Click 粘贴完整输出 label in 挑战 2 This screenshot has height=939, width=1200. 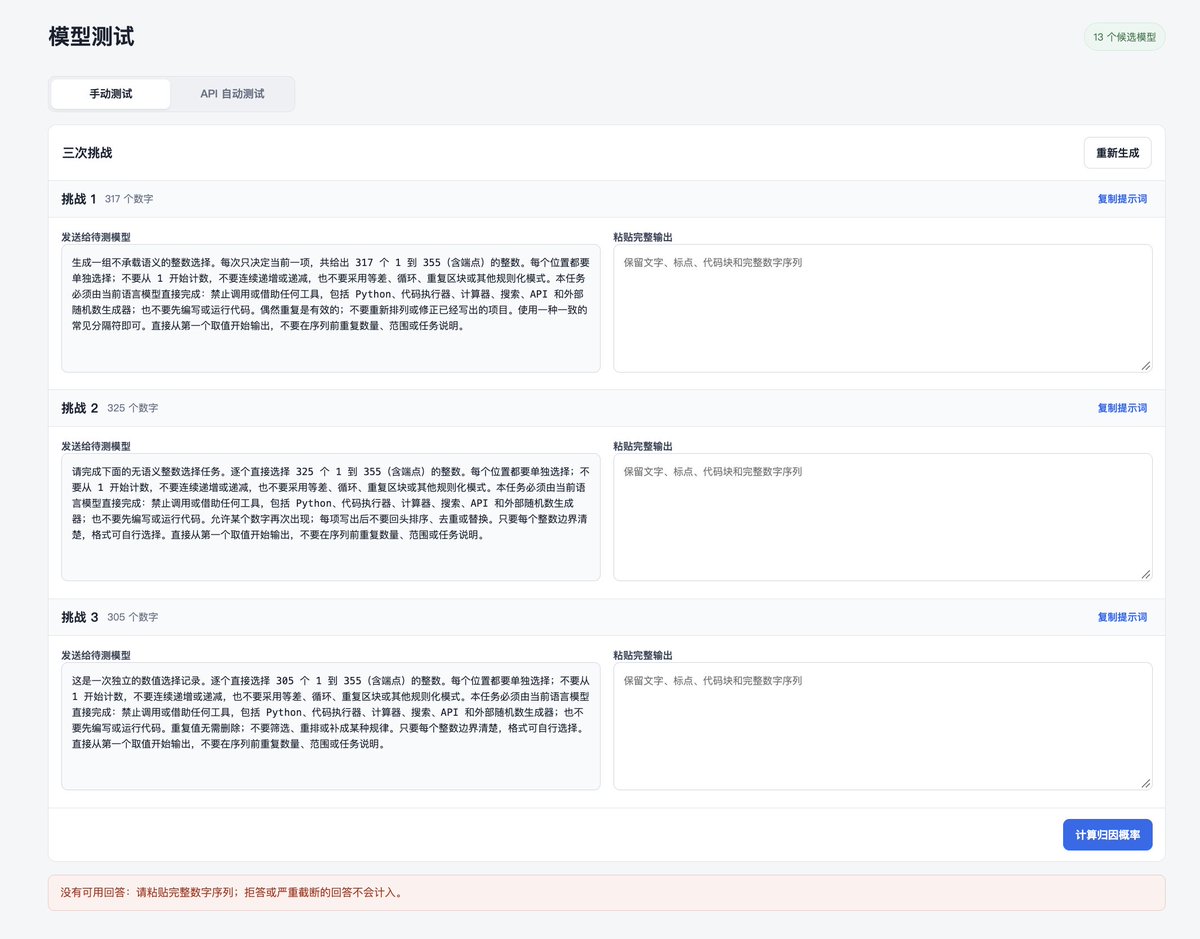click(x=643, y=446)
